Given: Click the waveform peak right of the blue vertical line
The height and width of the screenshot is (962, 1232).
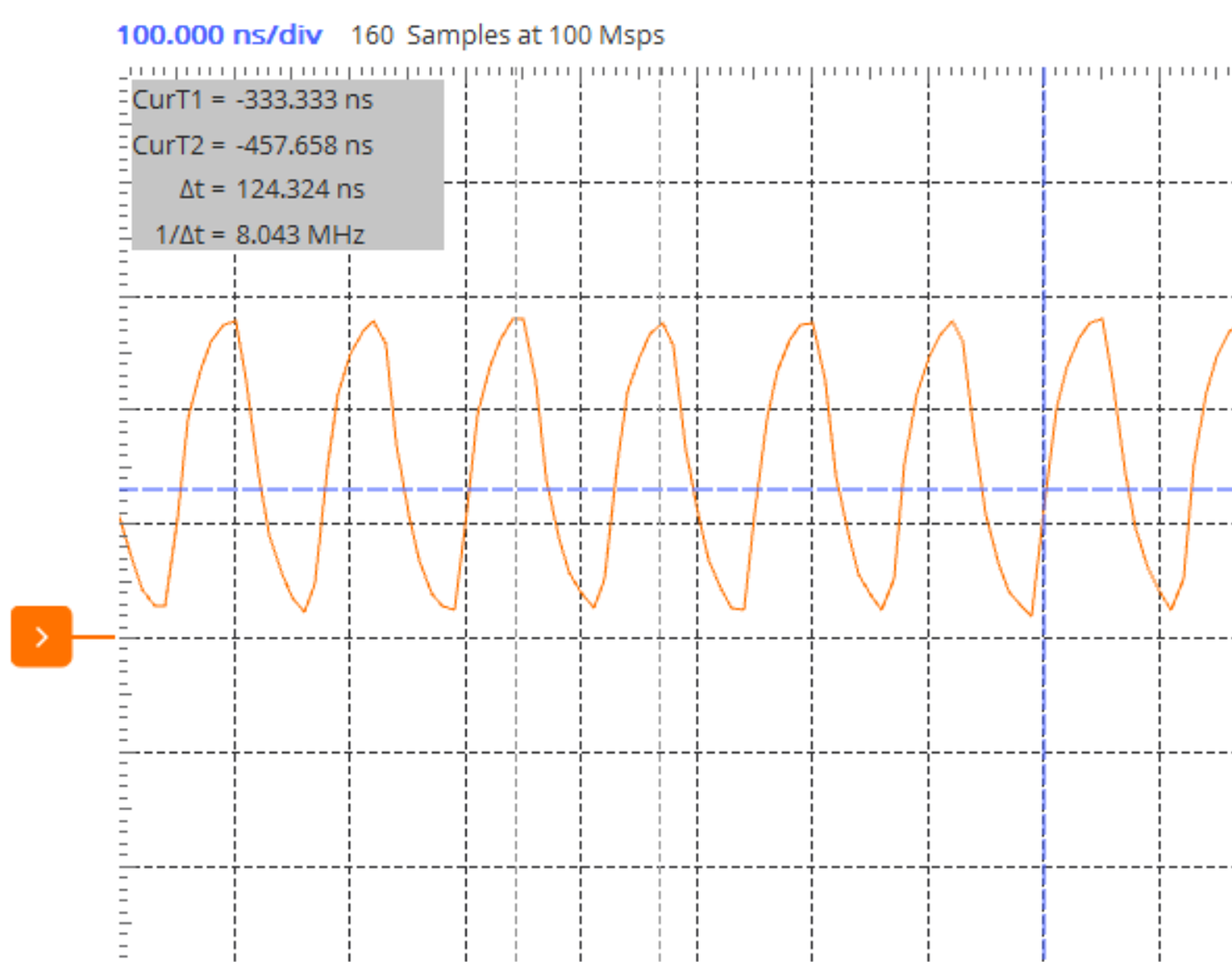Looking at the screenshot, I should pyautogui.click(x=1100, y=320).
